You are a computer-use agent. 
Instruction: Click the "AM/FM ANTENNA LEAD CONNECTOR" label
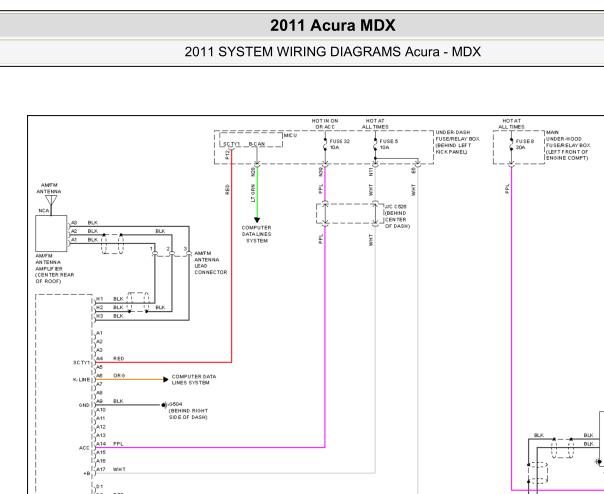tap(211, 263)
